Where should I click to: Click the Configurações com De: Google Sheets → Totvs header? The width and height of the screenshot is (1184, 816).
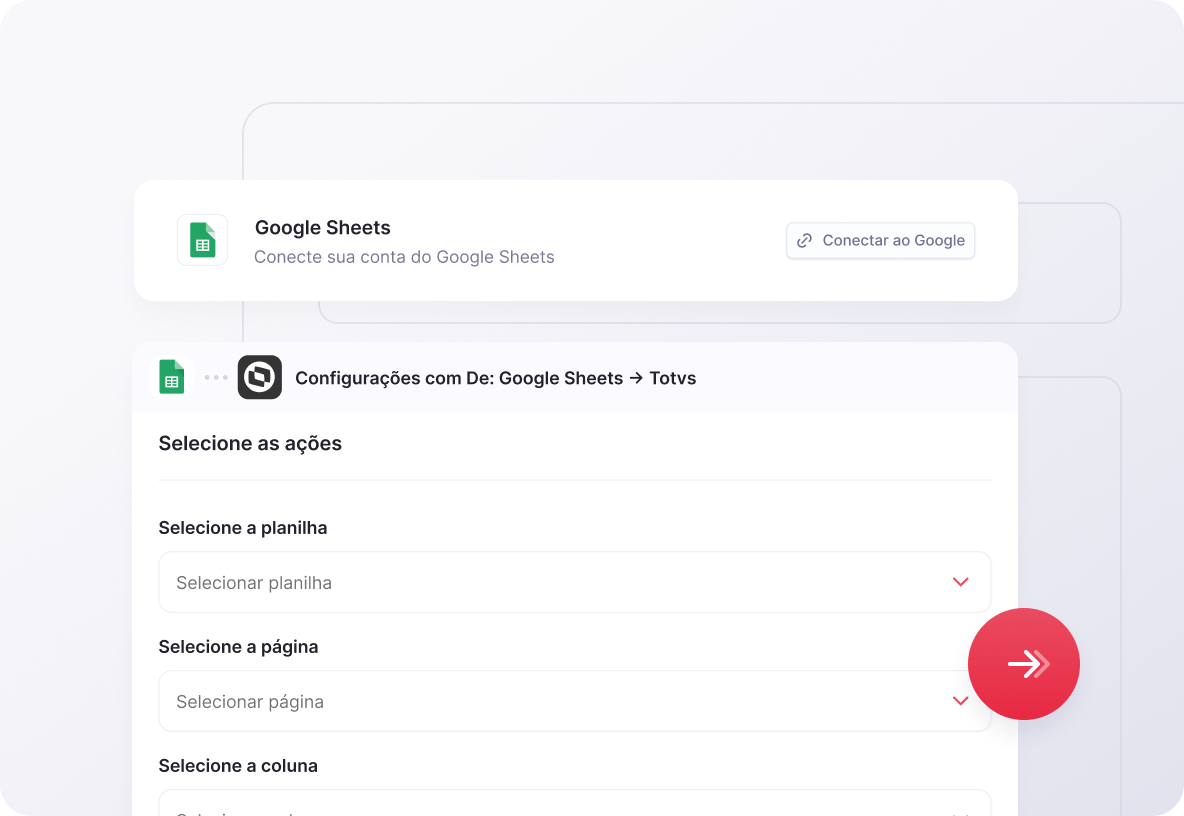pyautogui.click(x=495, y=378)
